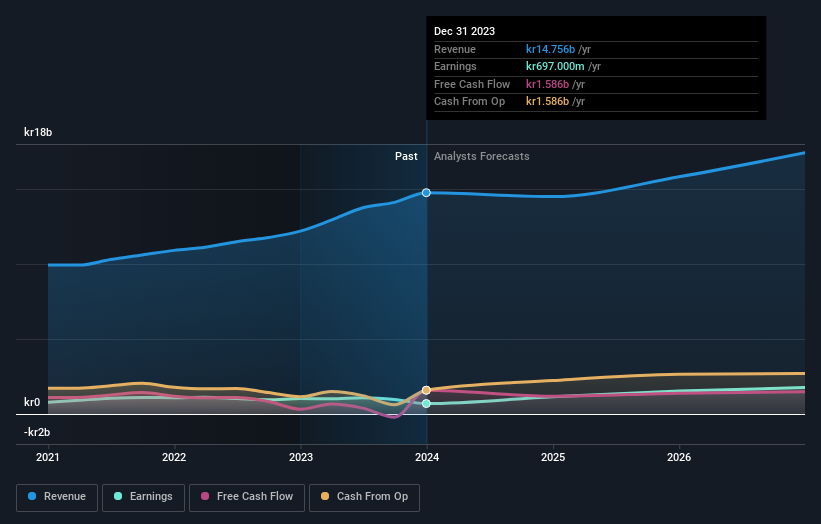Image resolution: width=821 pixels, height=524 pixels.
Task: Click the Cash From Op kr1.586b tooltip value
Action: coord(547,102)
